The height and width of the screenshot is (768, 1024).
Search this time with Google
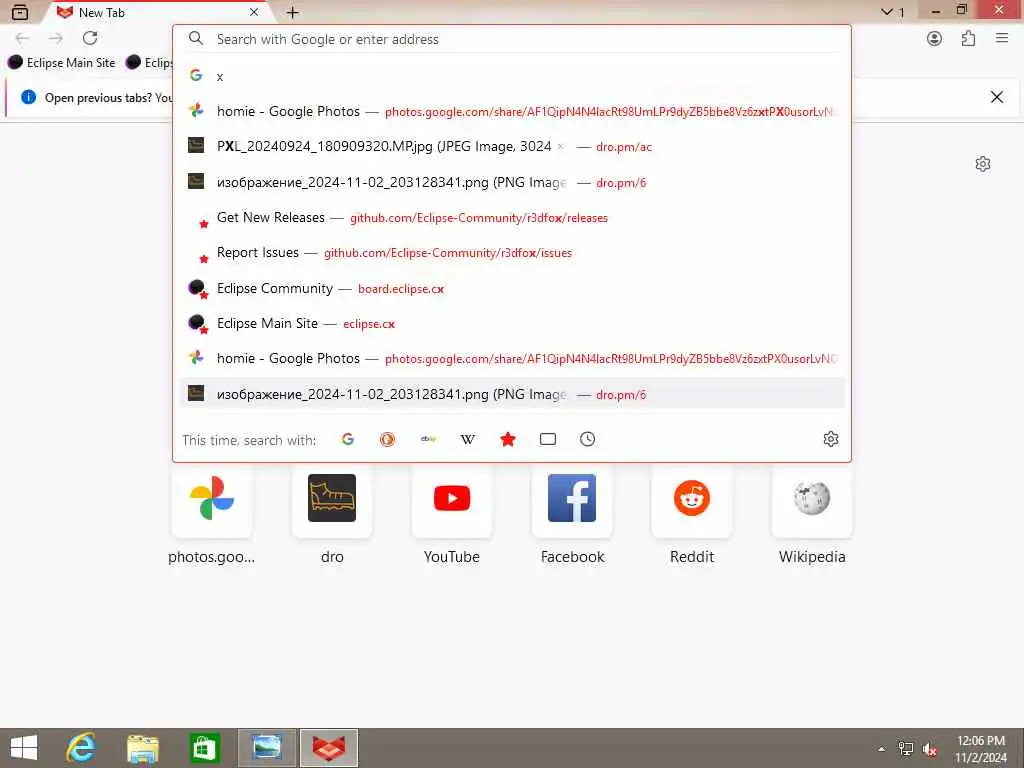(347, 440)
